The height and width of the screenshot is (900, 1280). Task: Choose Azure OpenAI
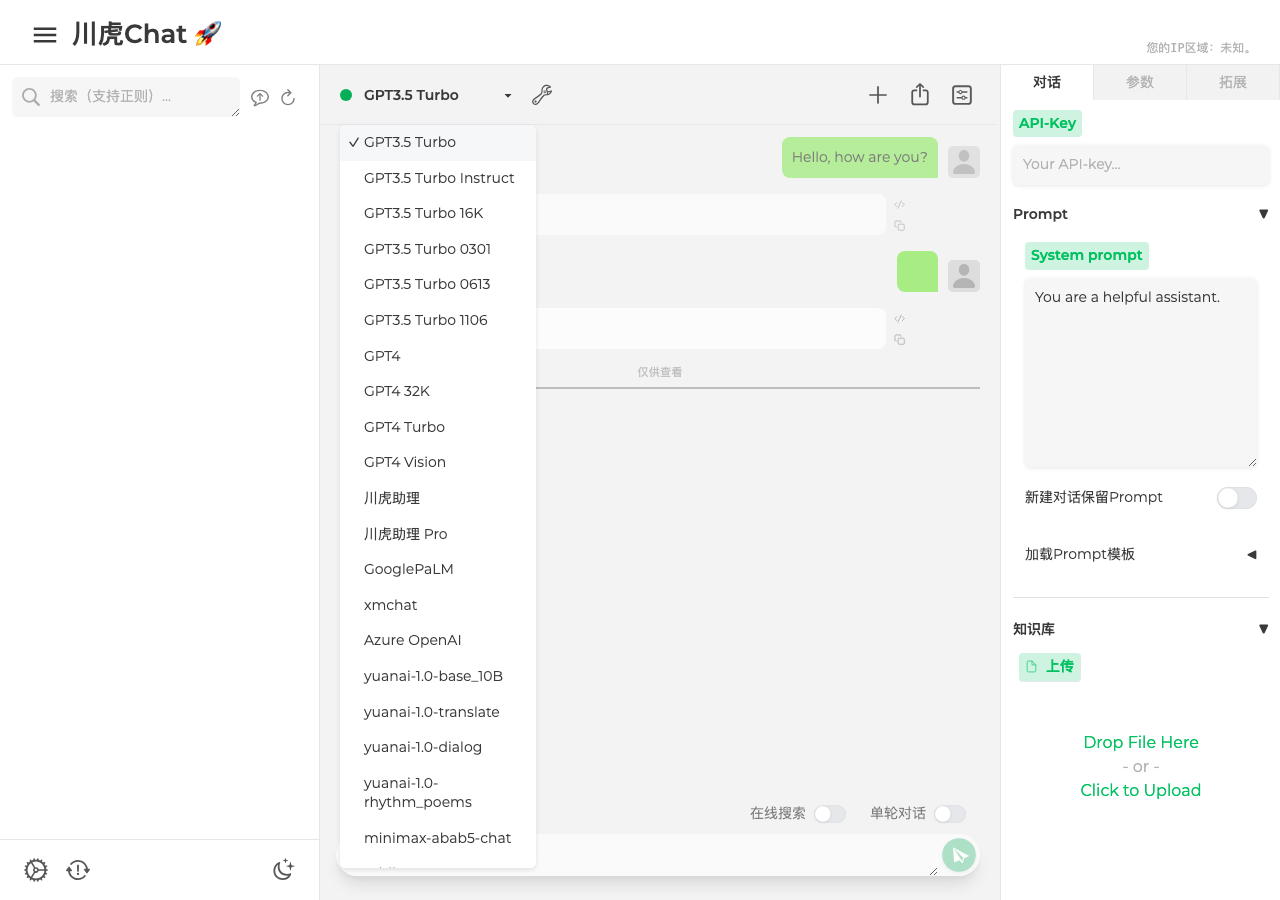[x=438, y=640]
